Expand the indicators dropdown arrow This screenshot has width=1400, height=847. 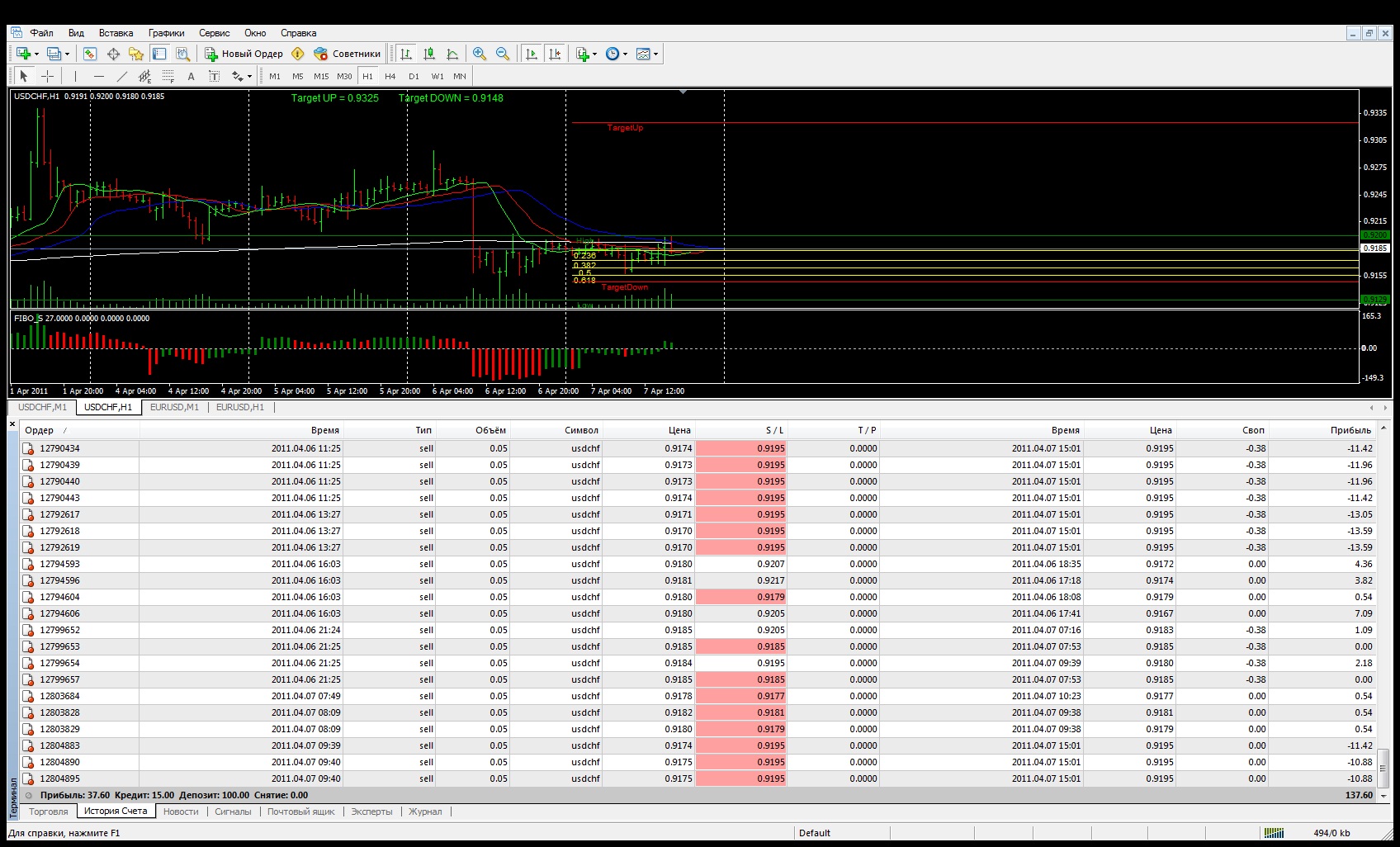594,54
